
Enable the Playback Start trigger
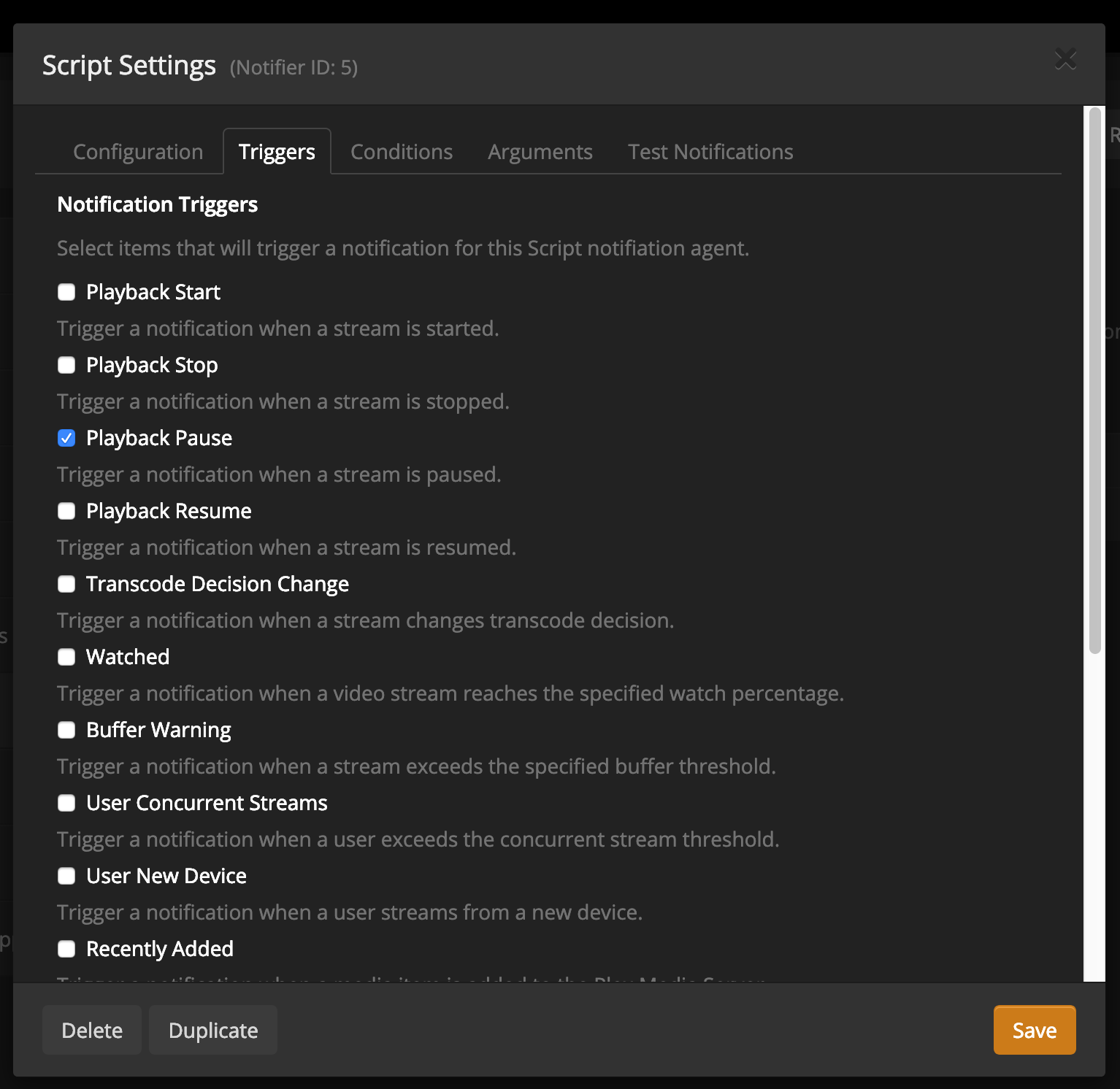[x=66, y=292]
